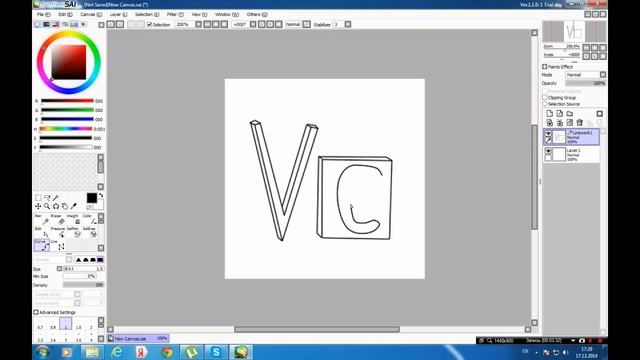Open Google Chrome from the taskbar
This screenshot has width=640, height=360.
pyautogui.click(x=167, y=352)
